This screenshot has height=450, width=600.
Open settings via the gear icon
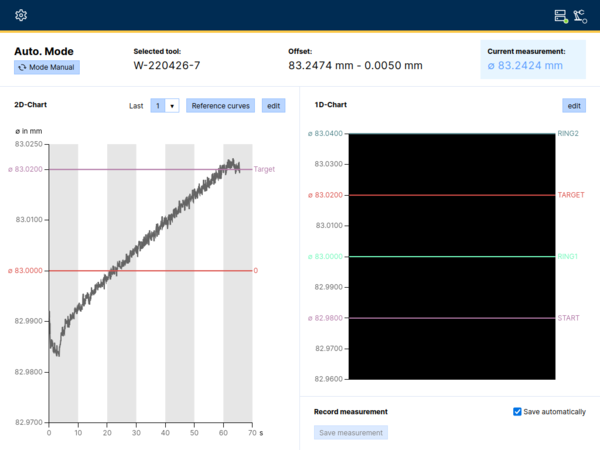pyautogui.click(x=21, y=15)
